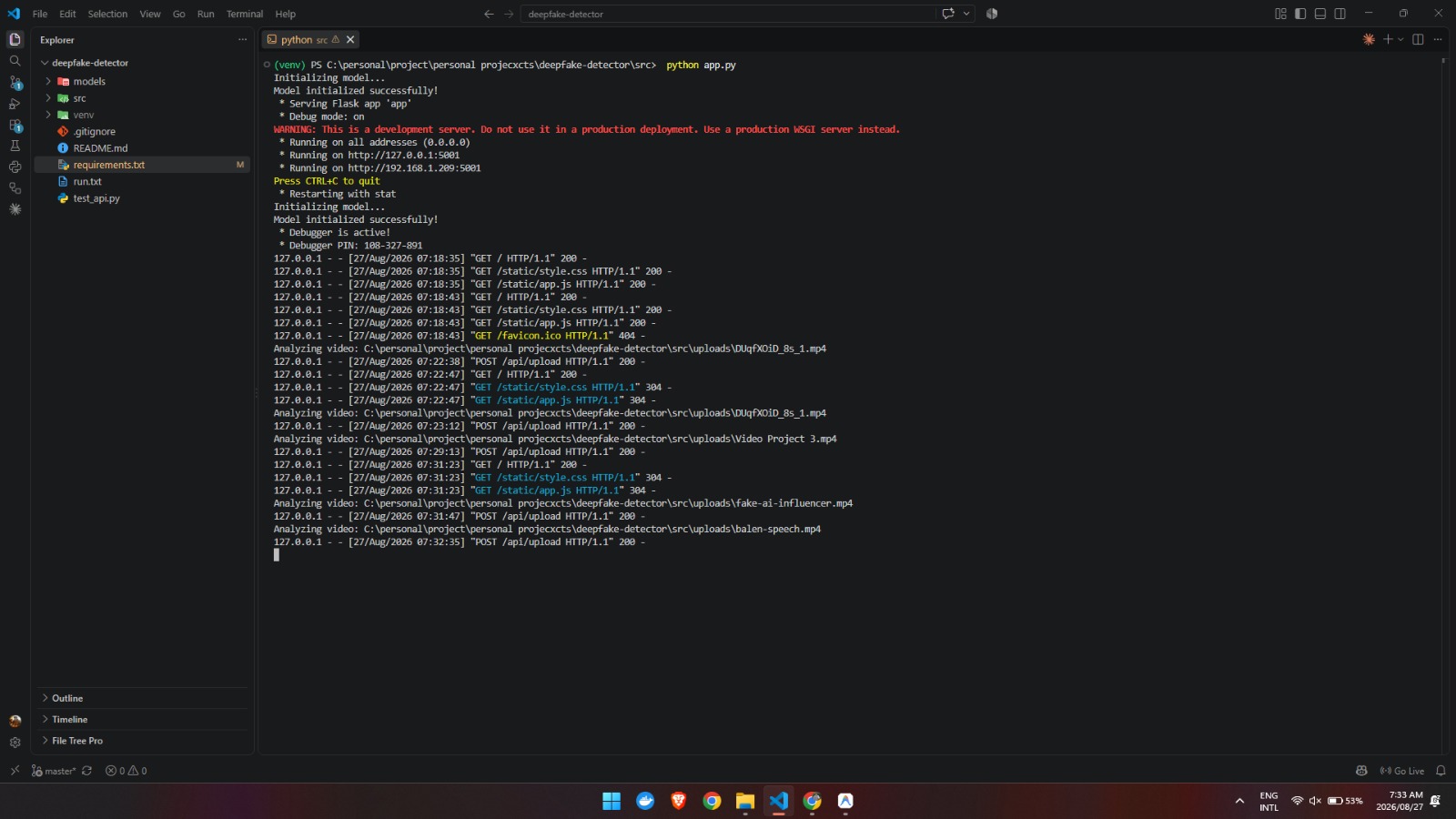Open the Claude spark icon in activity bar

(x=15, y=208)
